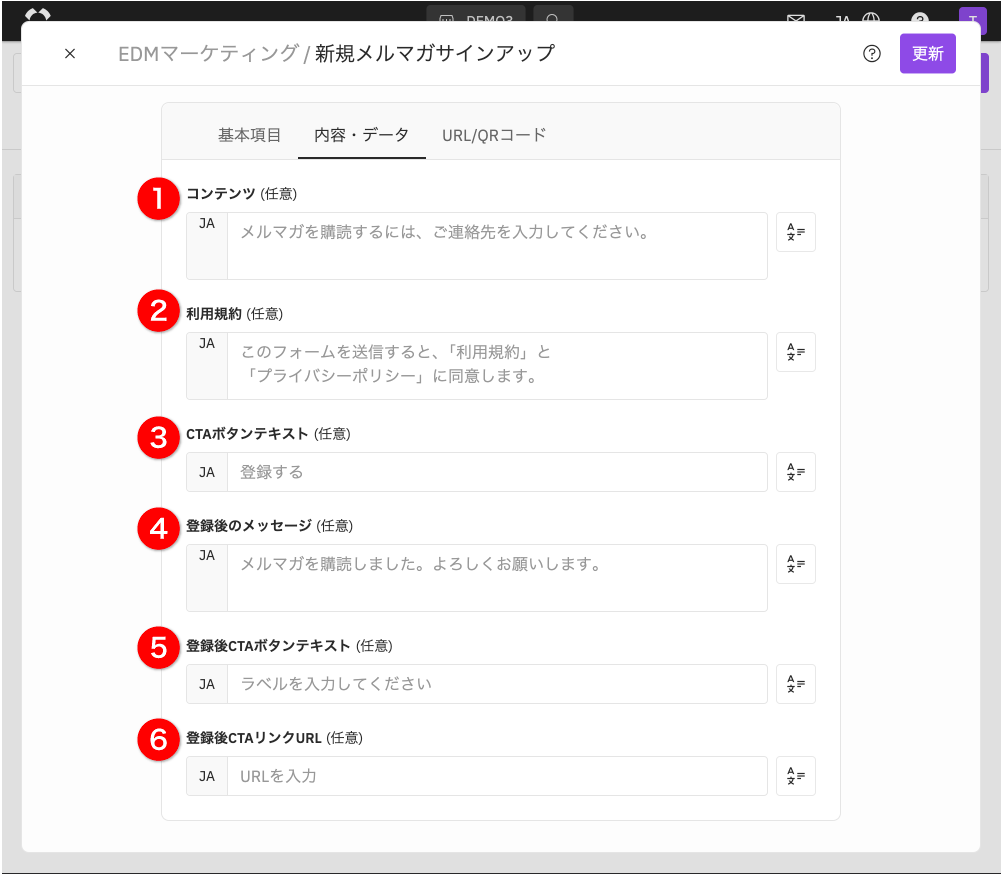
Task: Open translation options for 利用規約 field
Action: coord(796,352)
